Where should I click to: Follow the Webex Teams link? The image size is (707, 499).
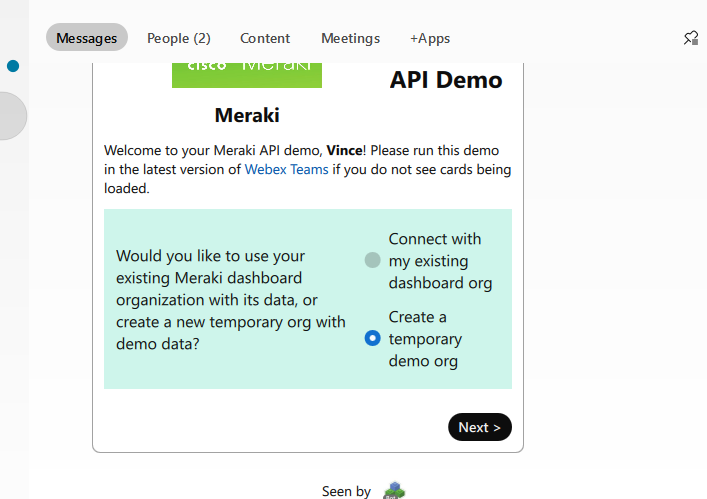click(x=287, y=169)
